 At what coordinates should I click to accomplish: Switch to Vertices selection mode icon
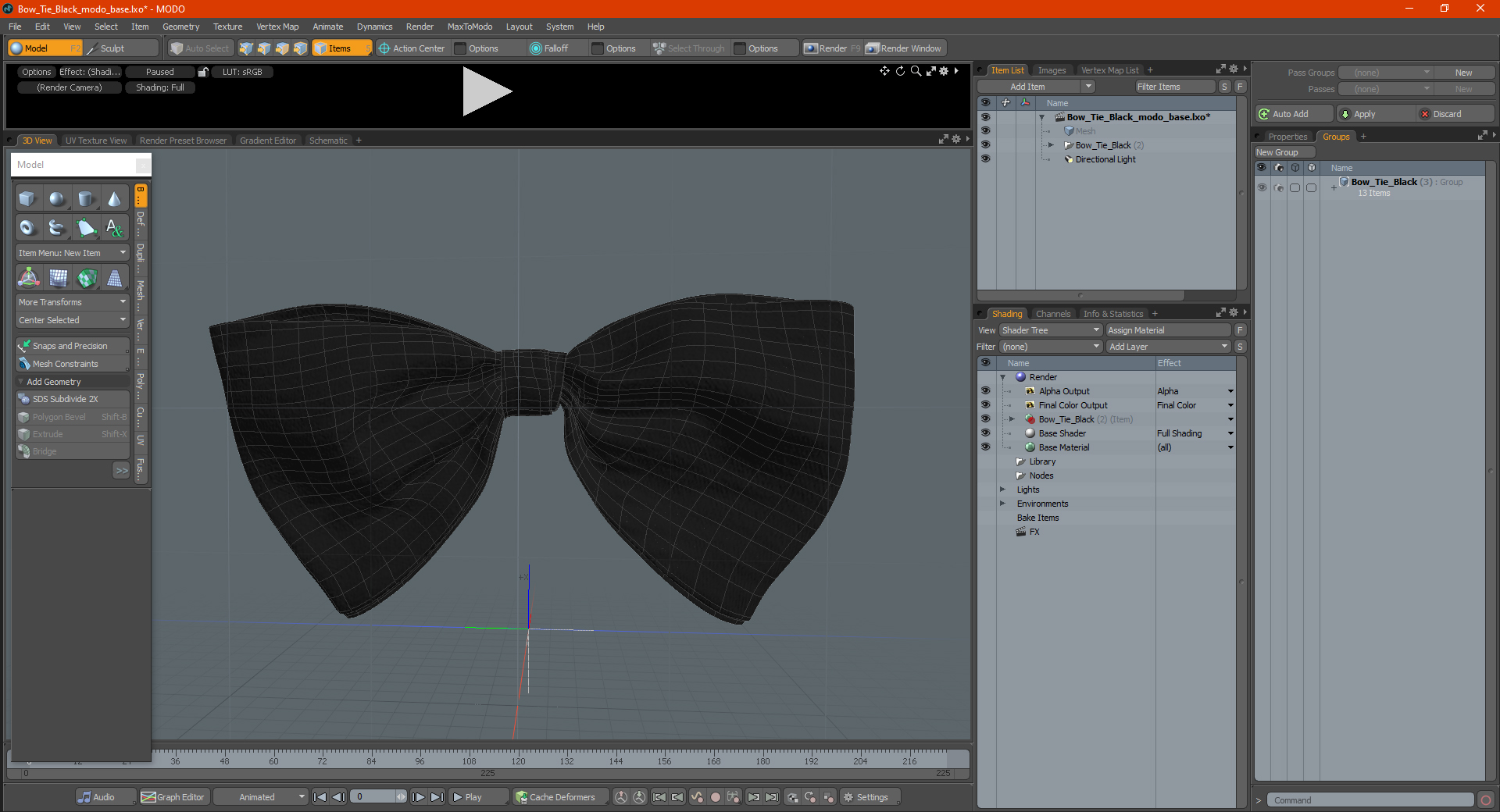point(246,48)
